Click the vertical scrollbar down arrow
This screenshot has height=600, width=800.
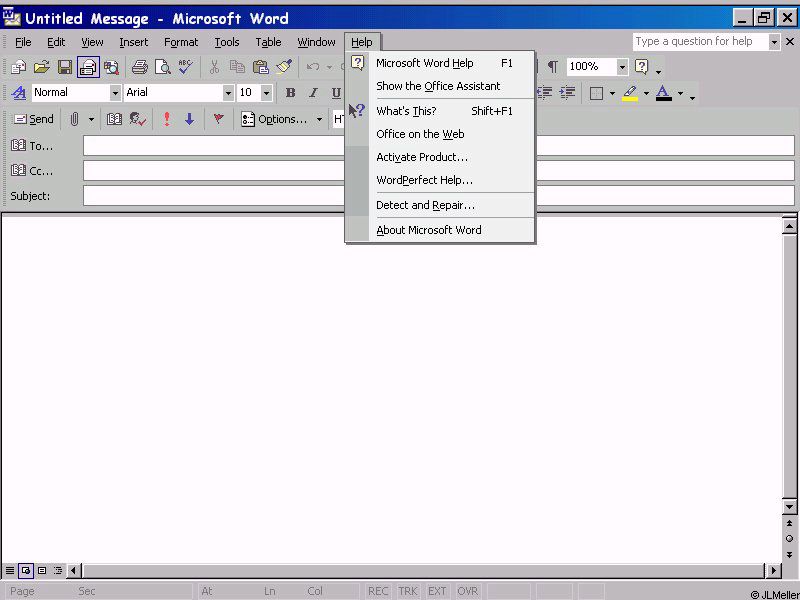tap(789, 507)
